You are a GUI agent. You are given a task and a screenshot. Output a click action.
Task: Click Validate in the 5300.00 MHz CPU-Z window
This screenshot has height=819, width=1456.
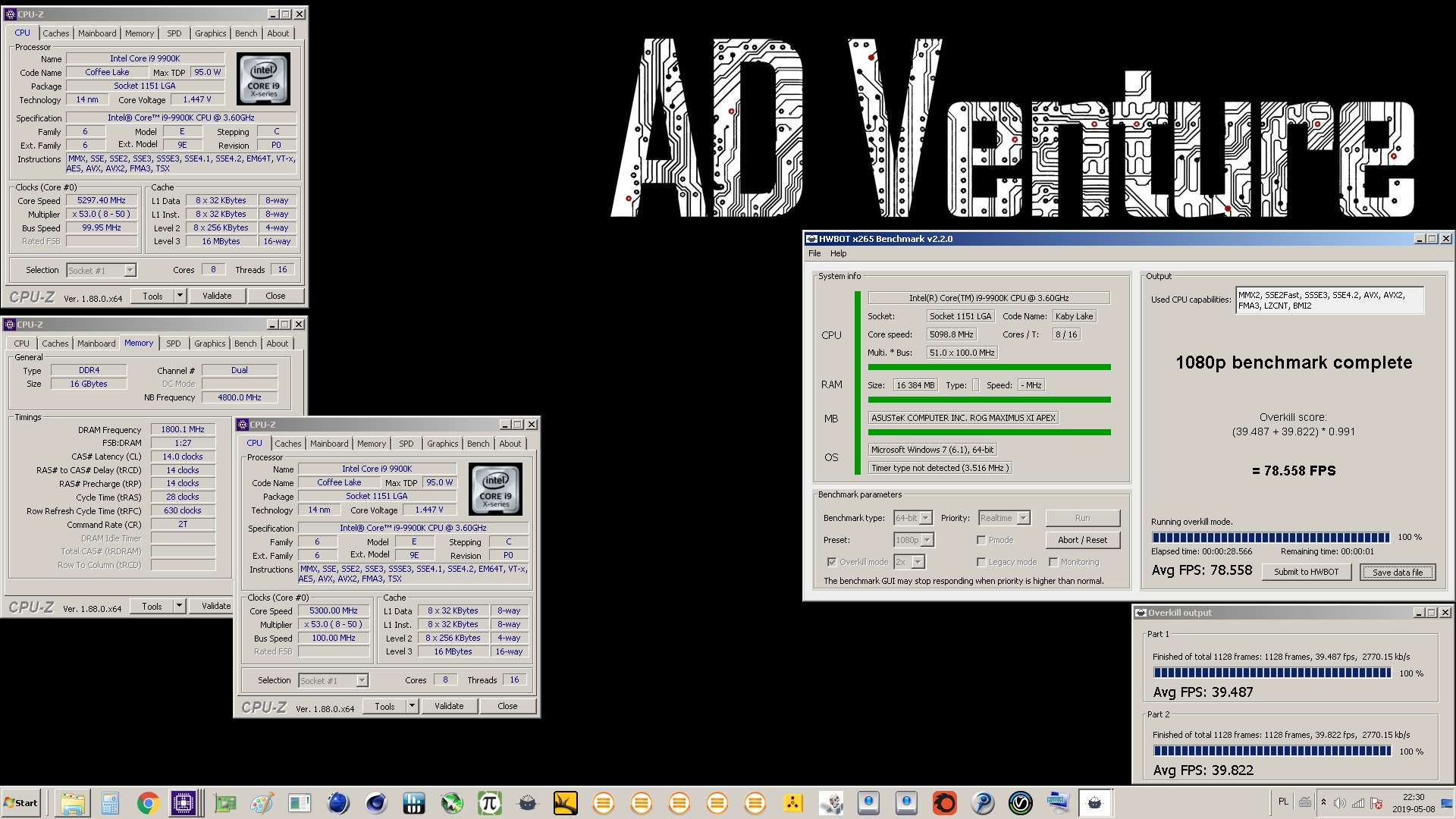[449, 706]
